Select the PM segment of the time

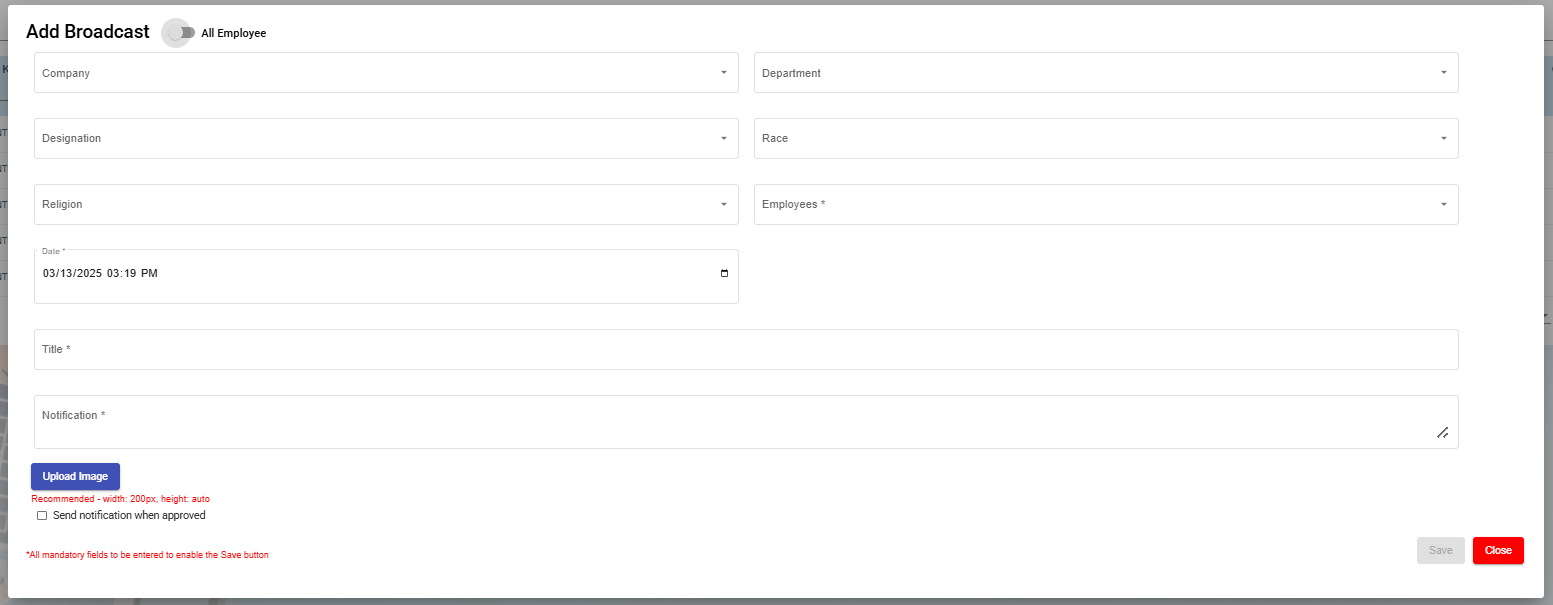pyautogui.click(x=150, y=274)
